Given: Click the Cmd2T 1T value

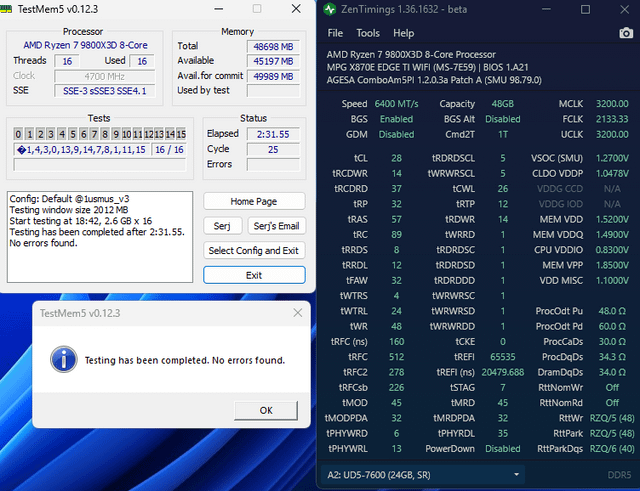Looking at the screenshot, I should click(502, 134).
